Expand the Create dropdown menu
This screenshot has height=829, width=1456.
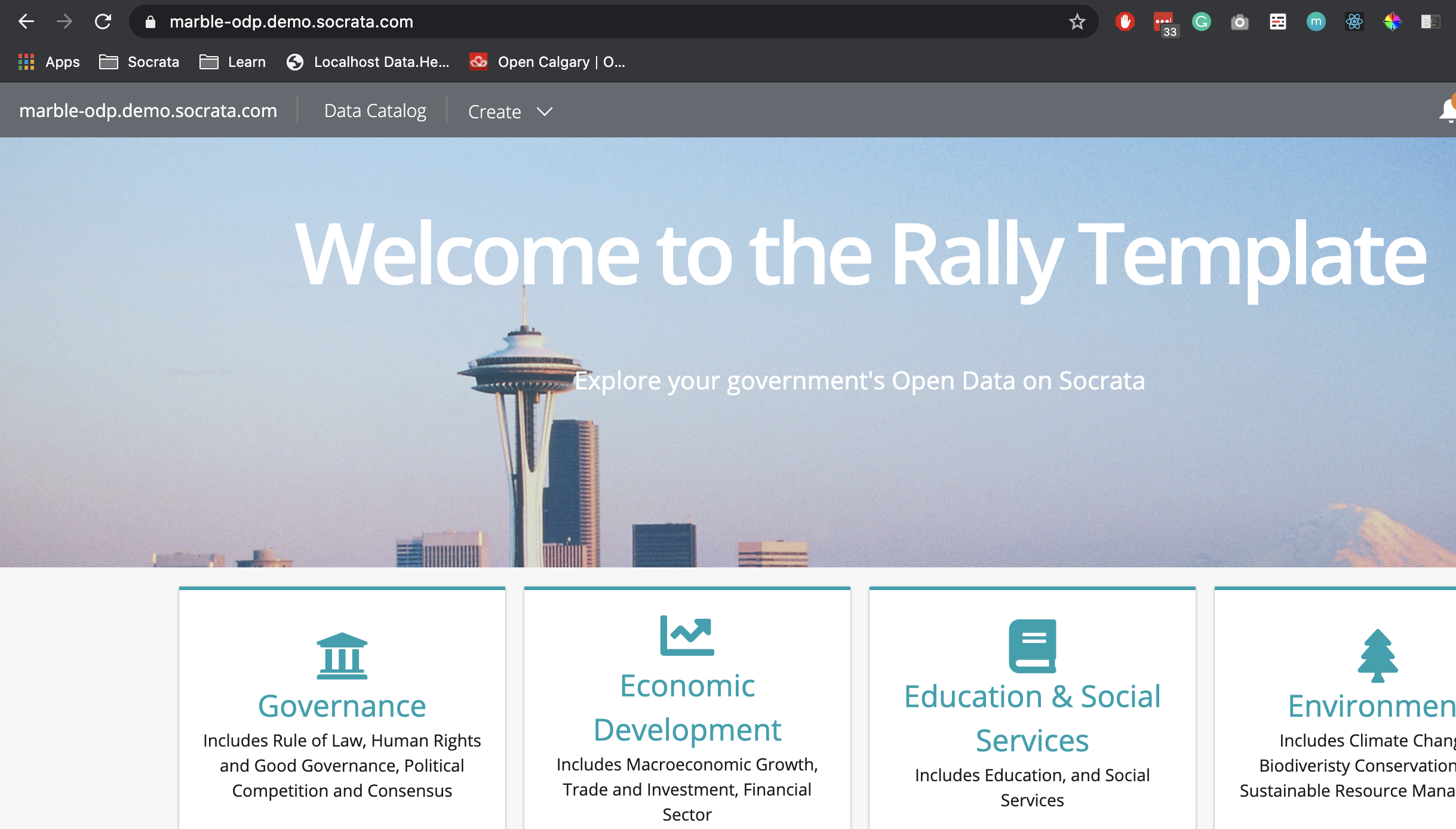coord(511,112)
